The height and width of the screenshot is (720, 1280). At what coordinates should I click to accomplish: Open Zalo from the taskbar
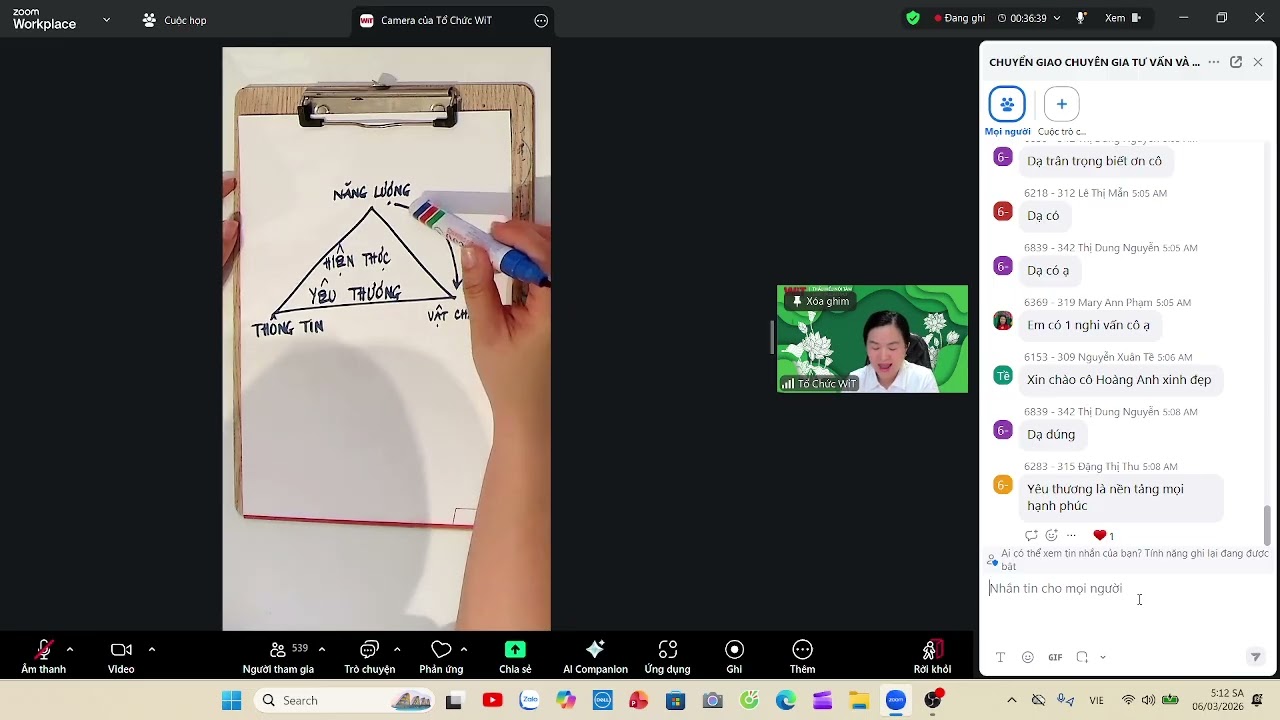[x=529, y=700]
